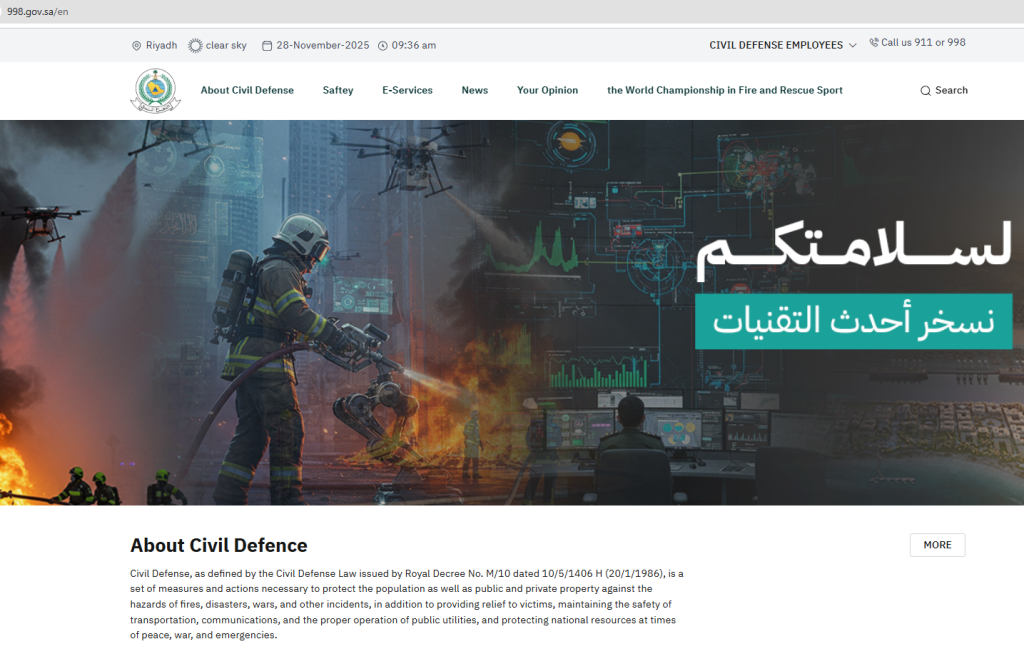This screenshot has height=649, width=1024.
Task: Click the green Arabic banner text box
Action: 853,321
